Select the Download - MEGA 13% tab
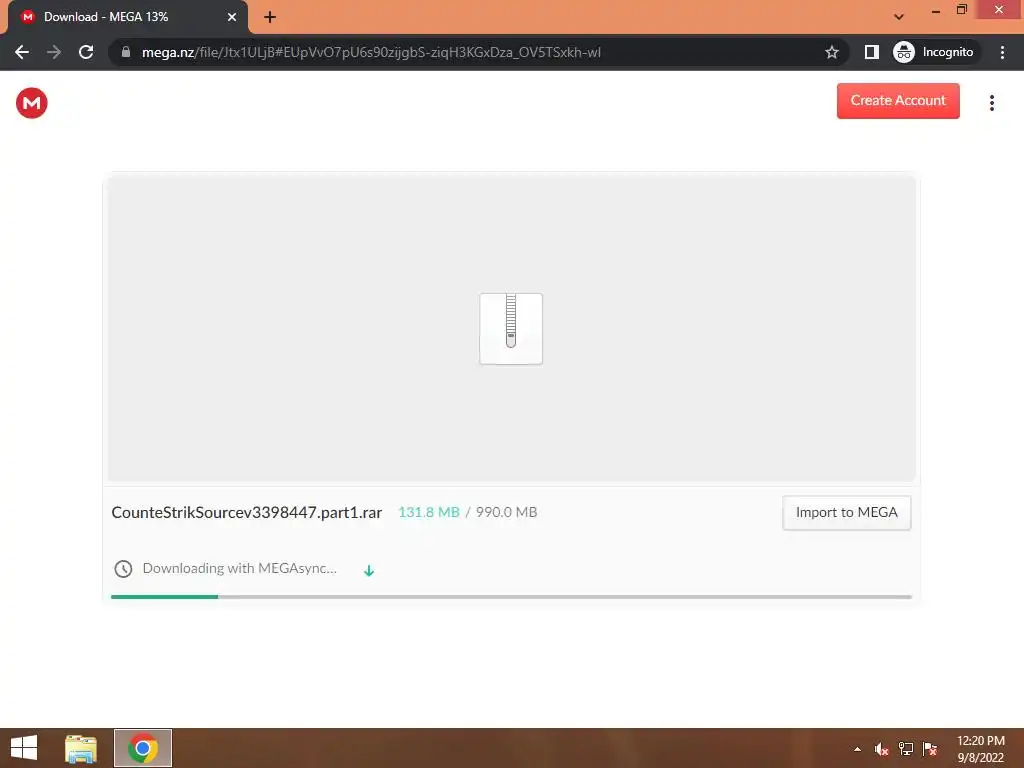1024x768 pixels. pos(127,17)
